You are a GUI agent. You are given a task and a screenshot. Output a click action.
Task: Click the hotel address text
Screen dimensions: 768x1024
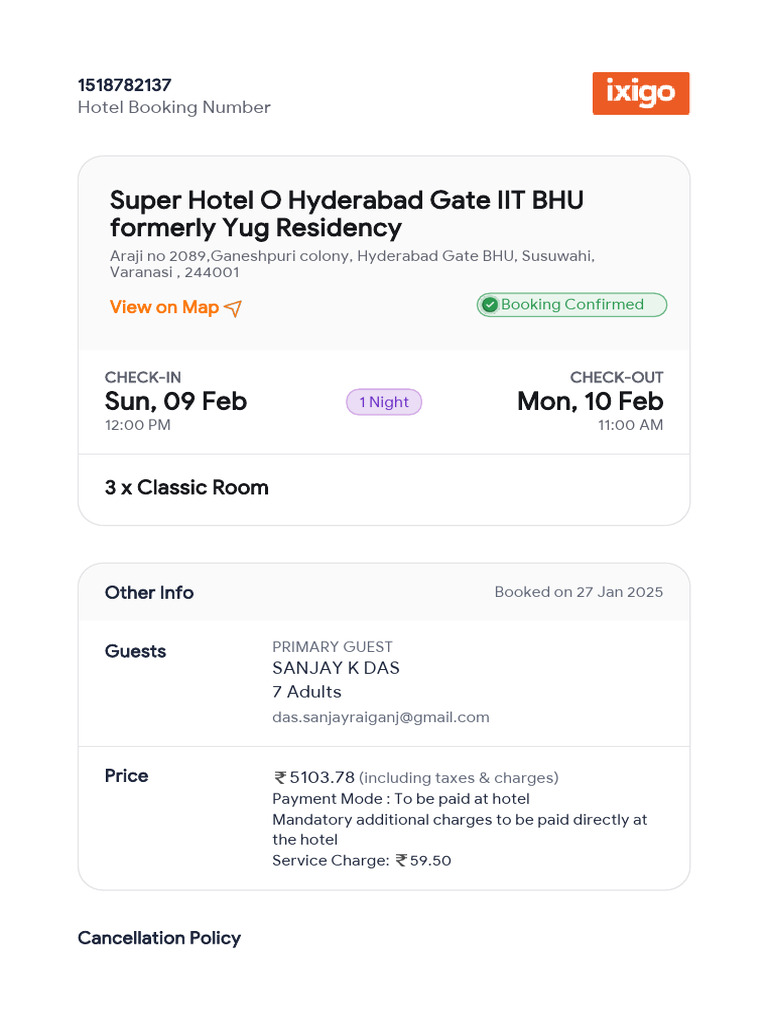352,263
